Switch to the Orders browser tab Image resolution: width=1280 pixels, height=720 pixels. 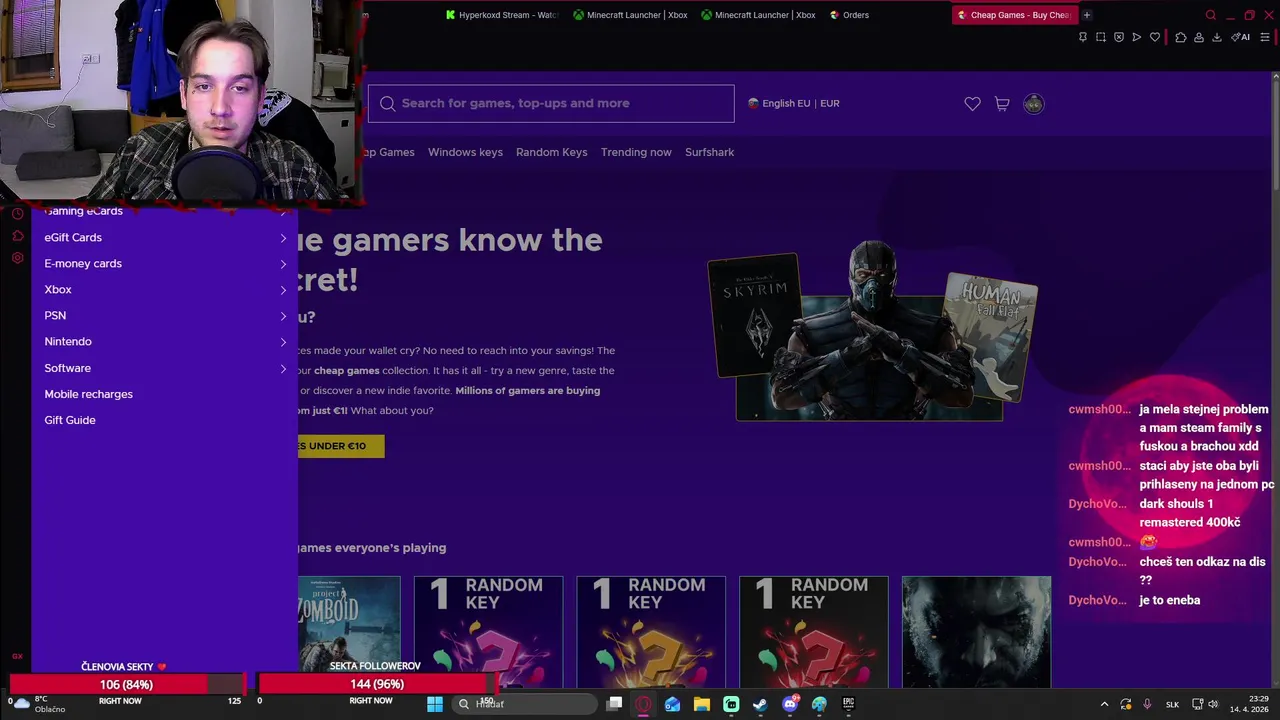click(x=849, y=15)
